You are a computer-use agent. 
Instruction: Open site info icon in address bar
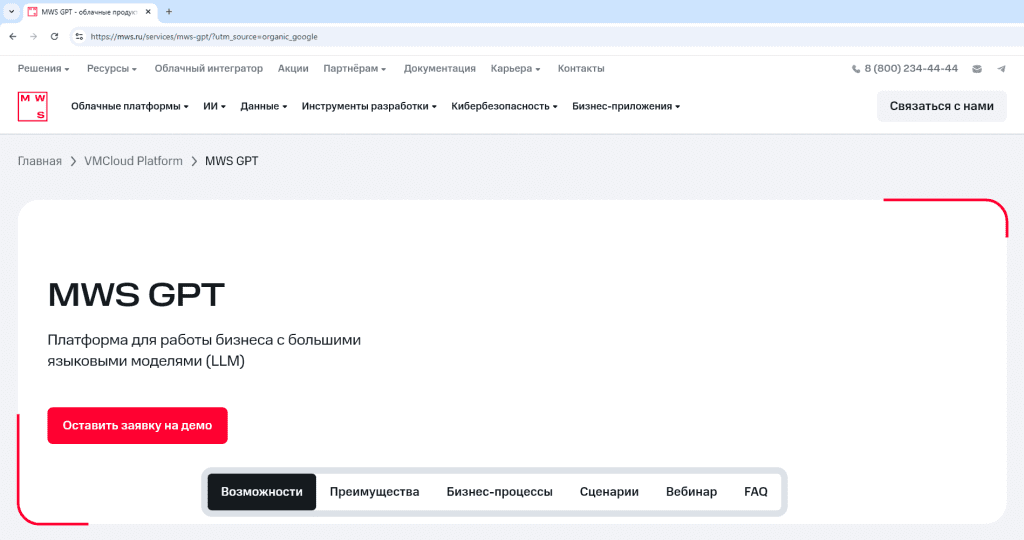tap(79, 37)
